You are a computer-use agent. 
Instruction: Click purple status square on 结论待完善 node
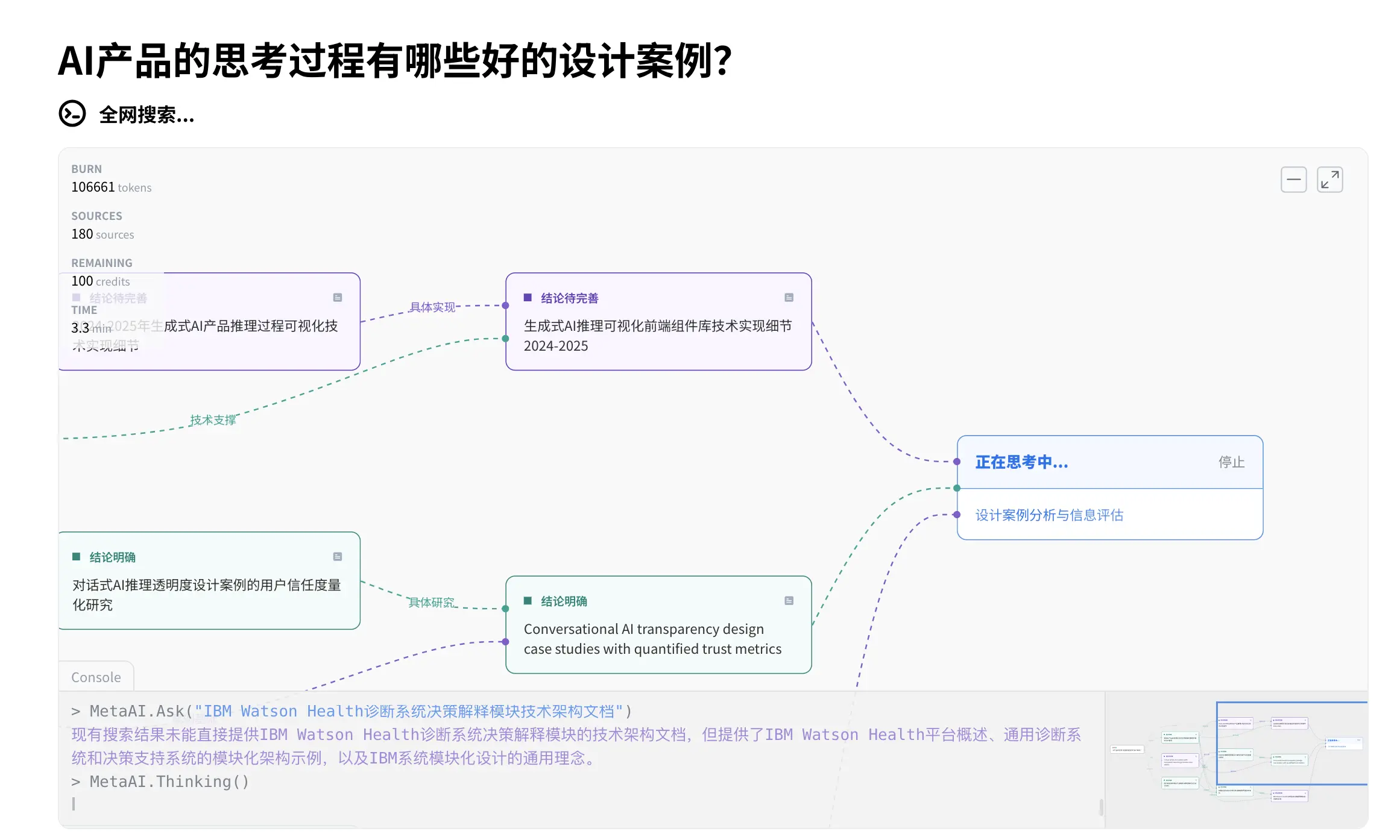click(x=528, y=298)
